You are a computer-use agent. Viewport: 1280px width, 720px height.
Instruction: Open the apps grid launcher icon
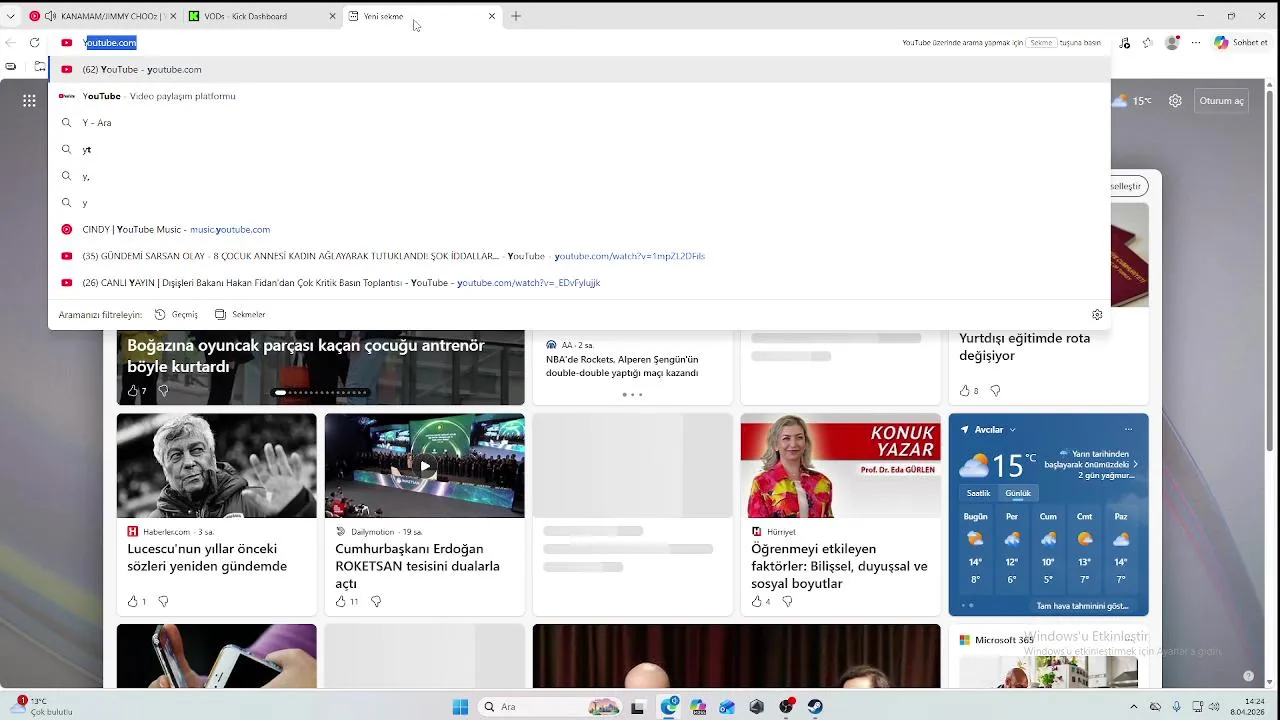(x=29, y=100)
